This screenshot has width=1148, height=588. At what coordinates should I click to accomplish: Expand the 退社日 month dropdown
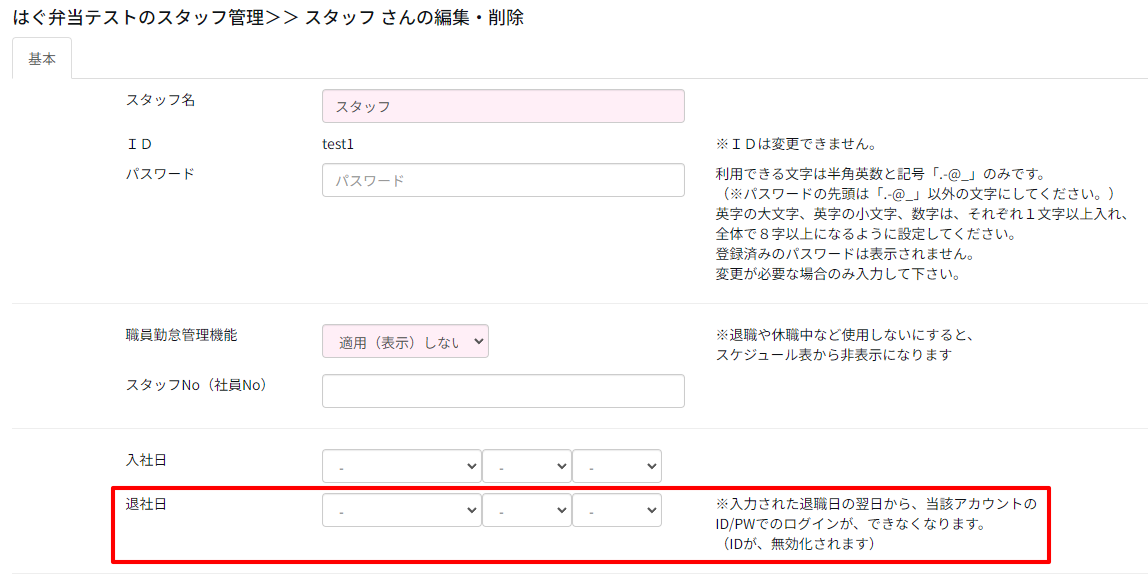pyautogui.click(x=526, y=510)
